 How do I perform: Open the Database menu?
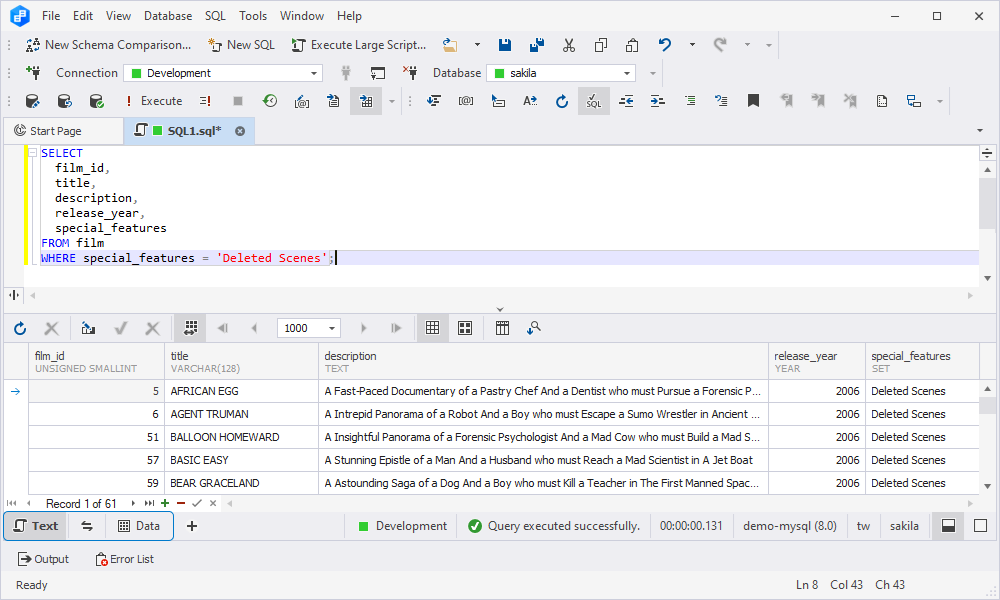pos(168,16)
